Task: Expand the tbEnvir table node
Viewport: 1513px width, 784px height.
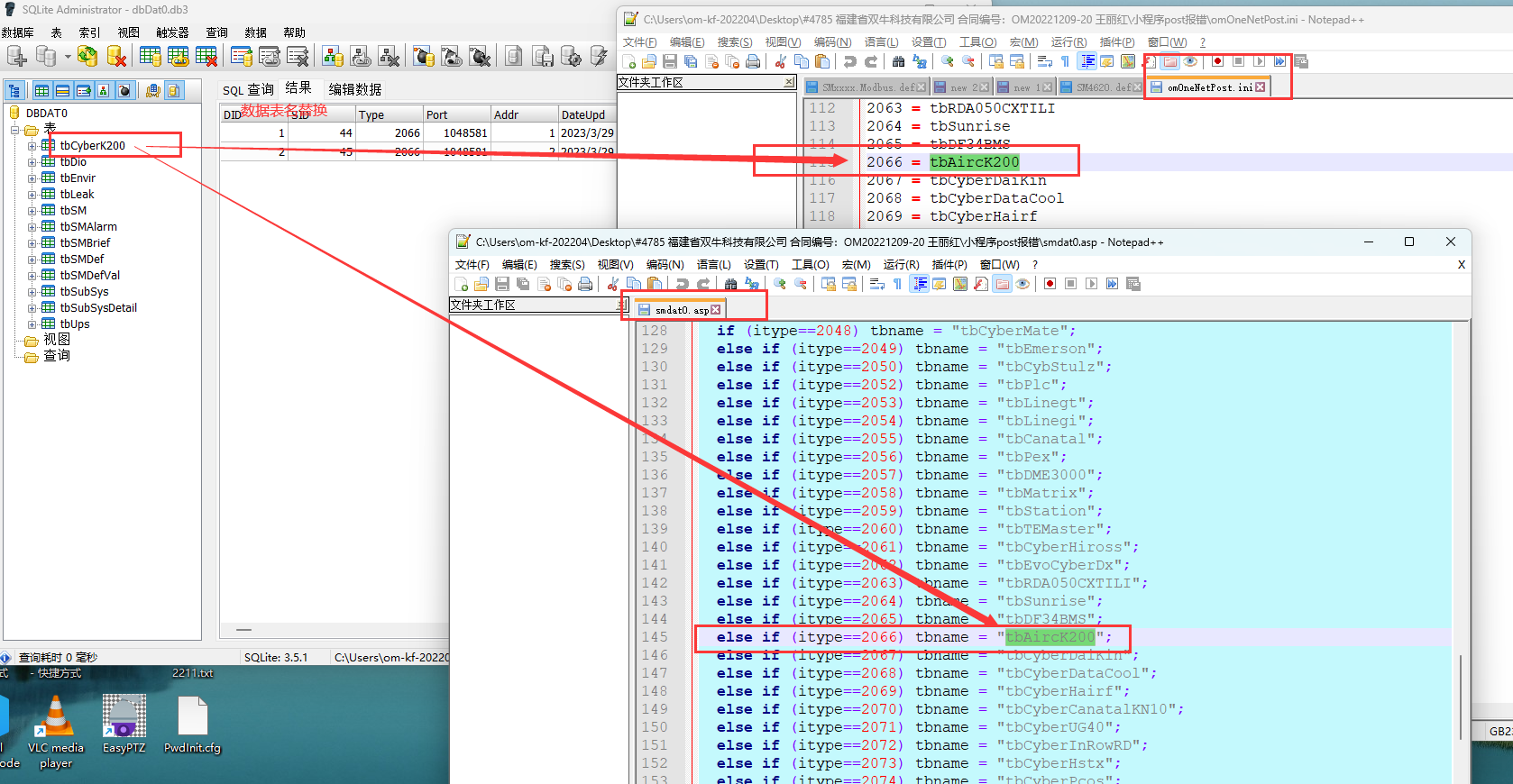Action: point(32,178)
